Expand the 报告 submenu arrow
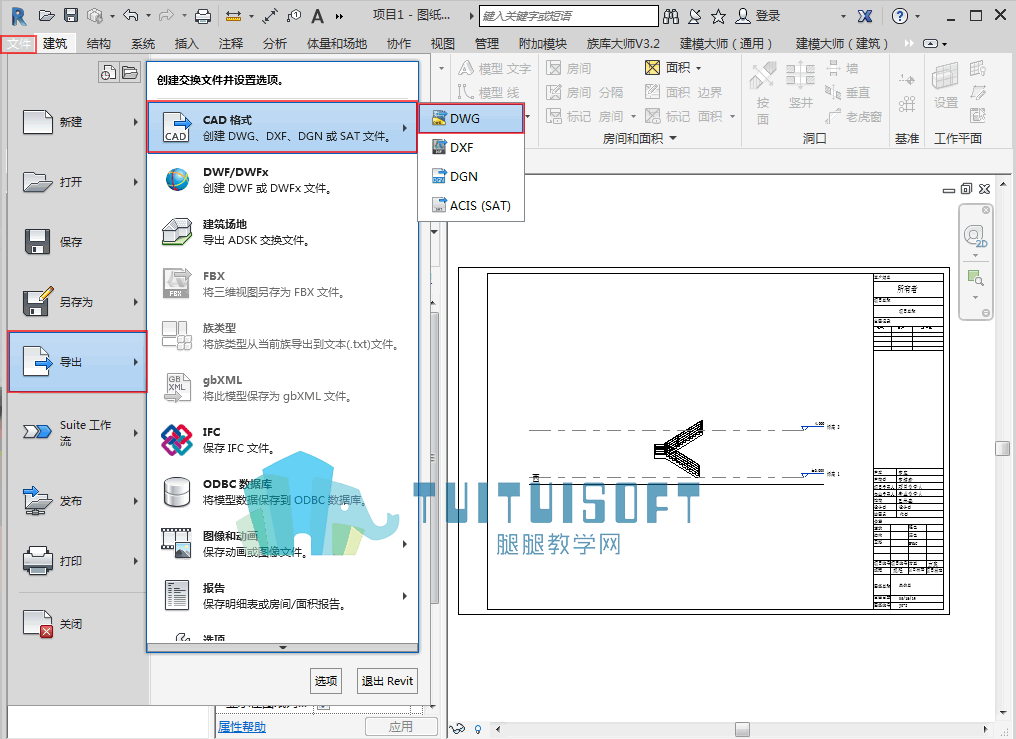 405,596
